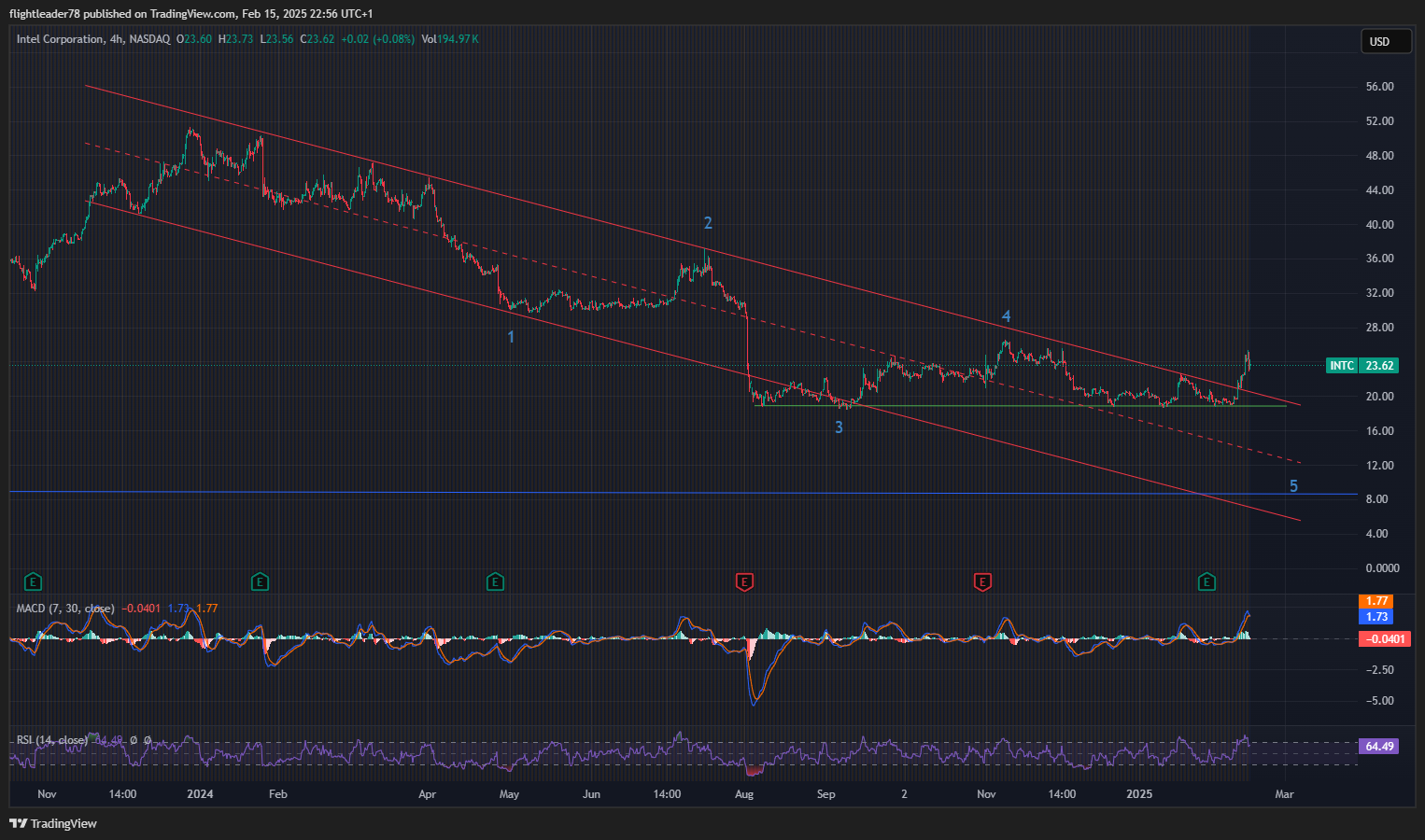Click the TradingView logo at the bottom left
Image resolution: width=1425 pixels, height=840 pixels.
point(53,823)
